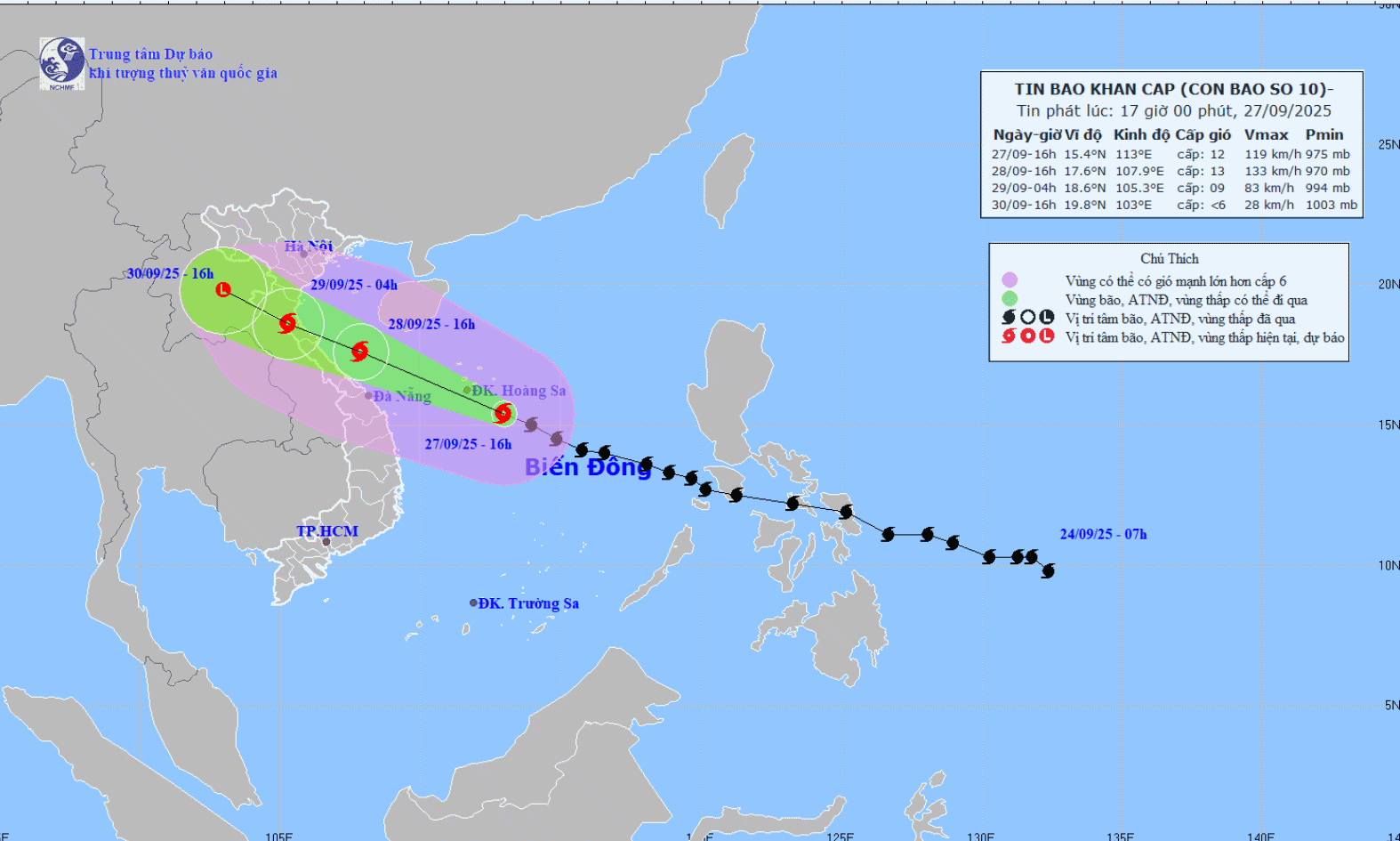Click the Hà Nội city dot marker

pyautogui.click(x=303, y=254)
